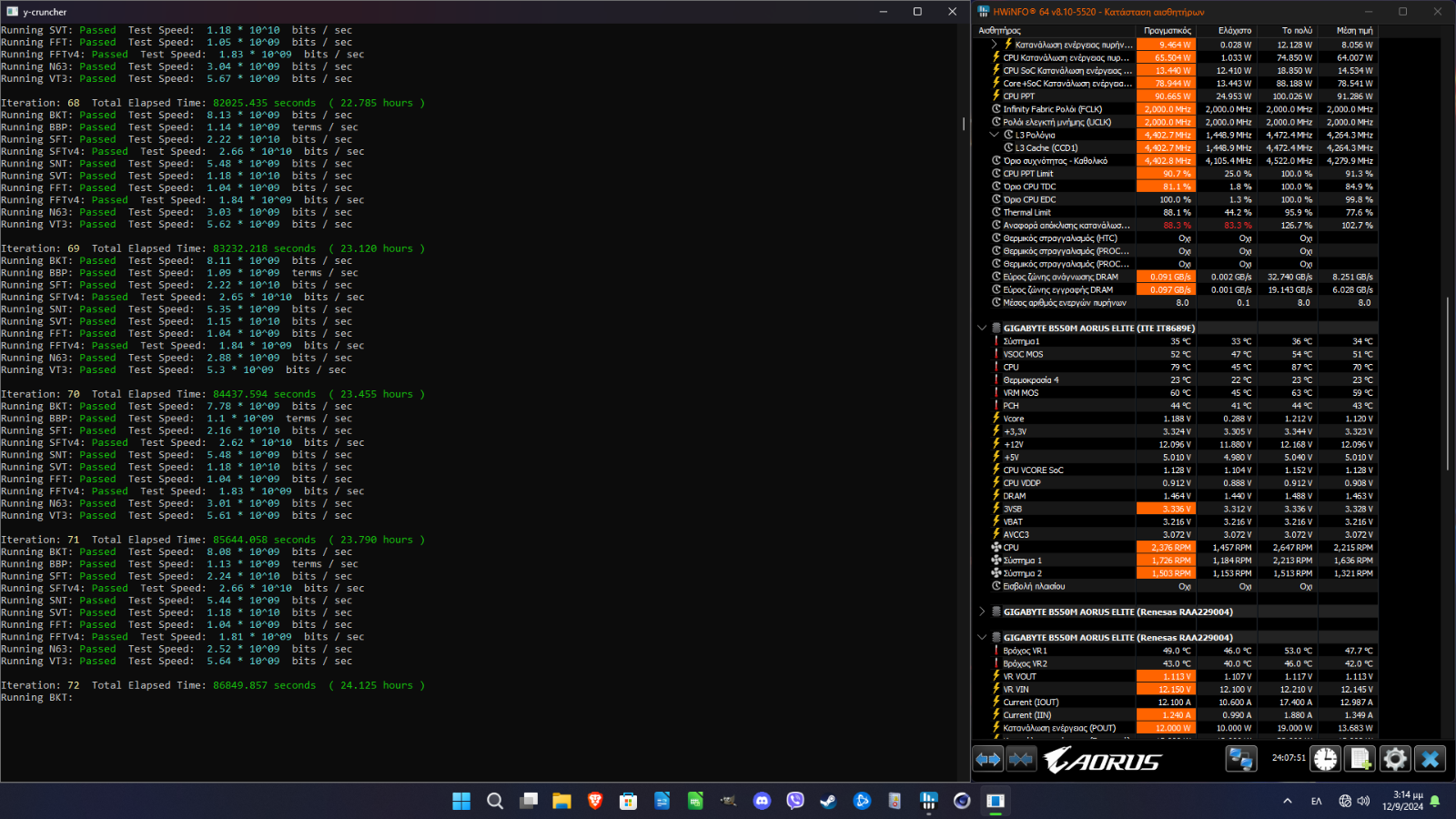The image size is (1456, 819).
Task: Click the shrink-layout inward arrows button in HWiNFO
Action: pyautogui.click(x=1021, y=759)
